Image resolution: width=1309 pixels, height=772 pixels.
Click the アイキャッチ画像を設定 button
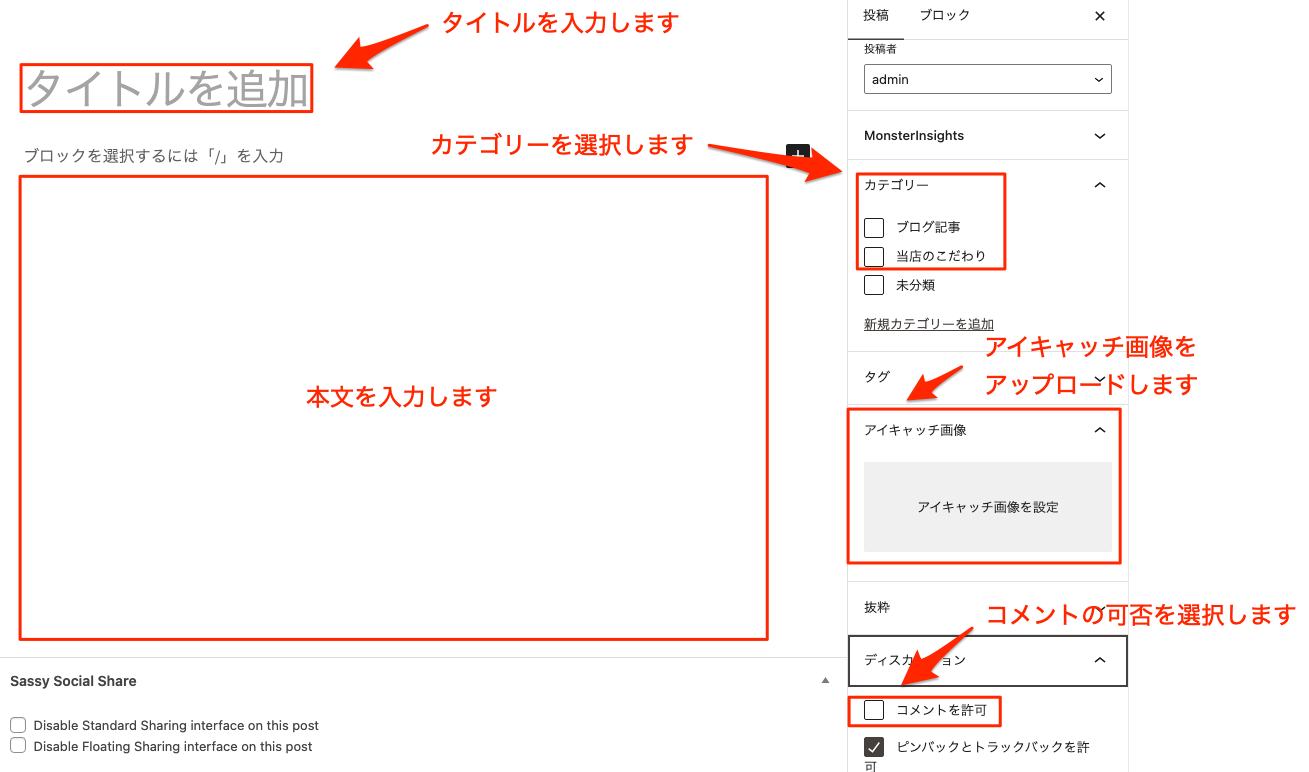[x=987, y=507]
